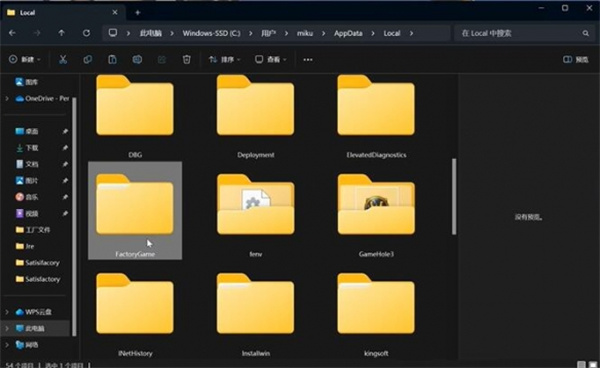
Task: Select the Installwin folder
Action: pos(256,315)
